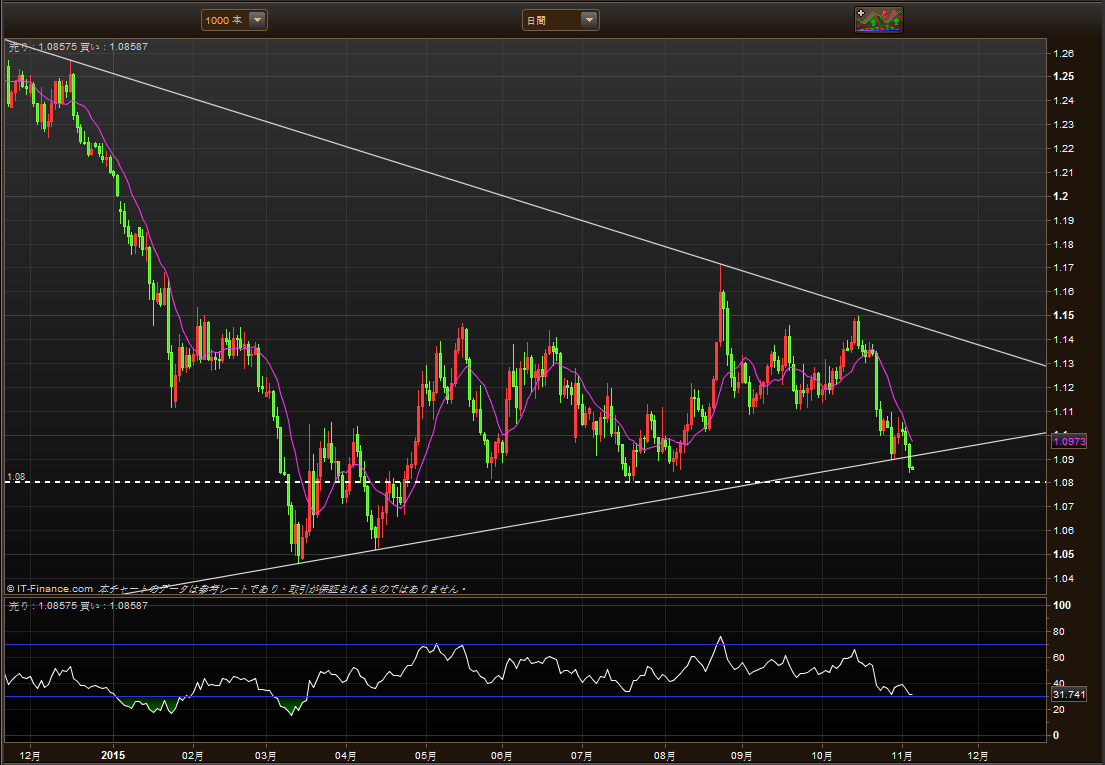
Task: Click the 1.15 price axis label
Action: click(x=1063, y=316)
